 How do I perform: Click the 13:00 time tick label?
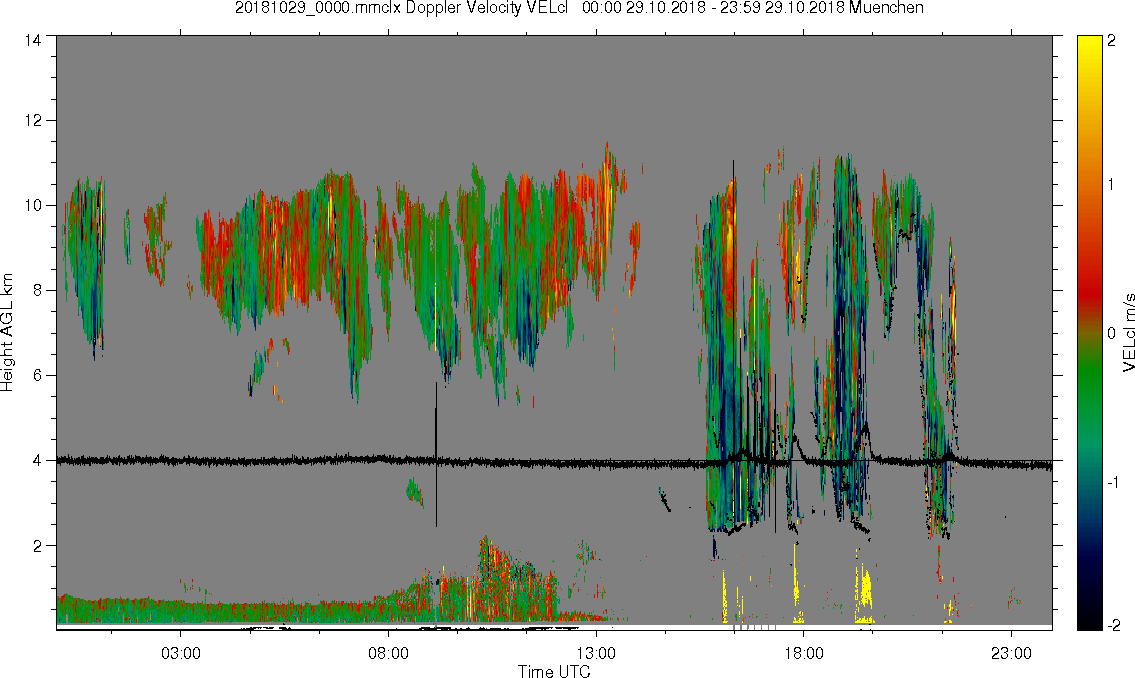(x=596, y=654)
